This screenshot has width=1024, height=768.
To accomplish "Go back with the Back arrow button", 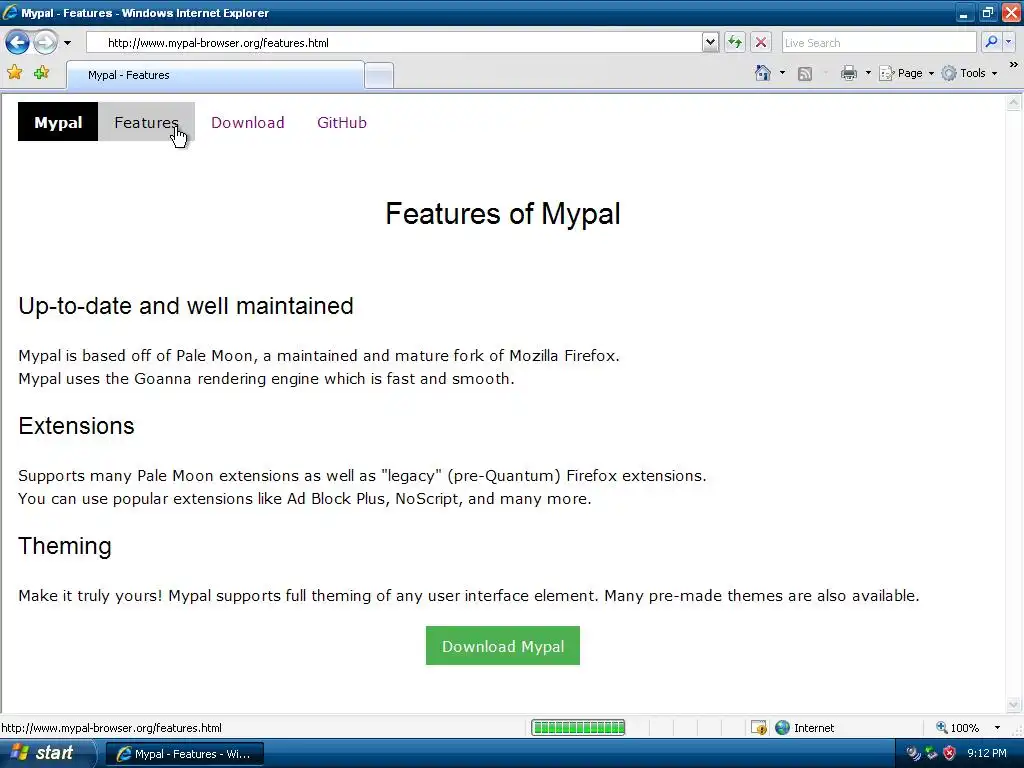I will coord(18,43).
